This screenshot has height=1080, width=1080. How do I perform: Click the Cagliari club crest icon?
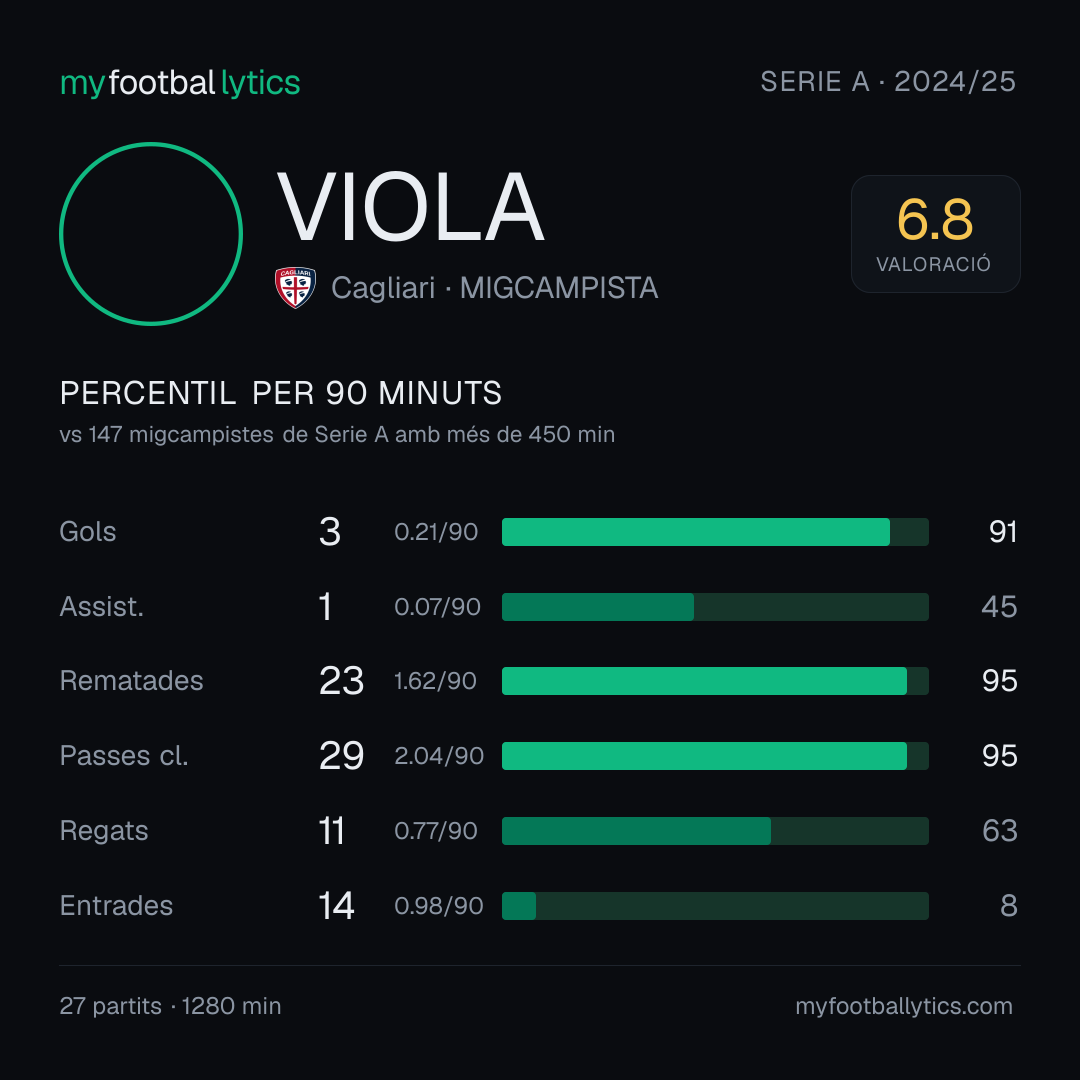point(295,287)
